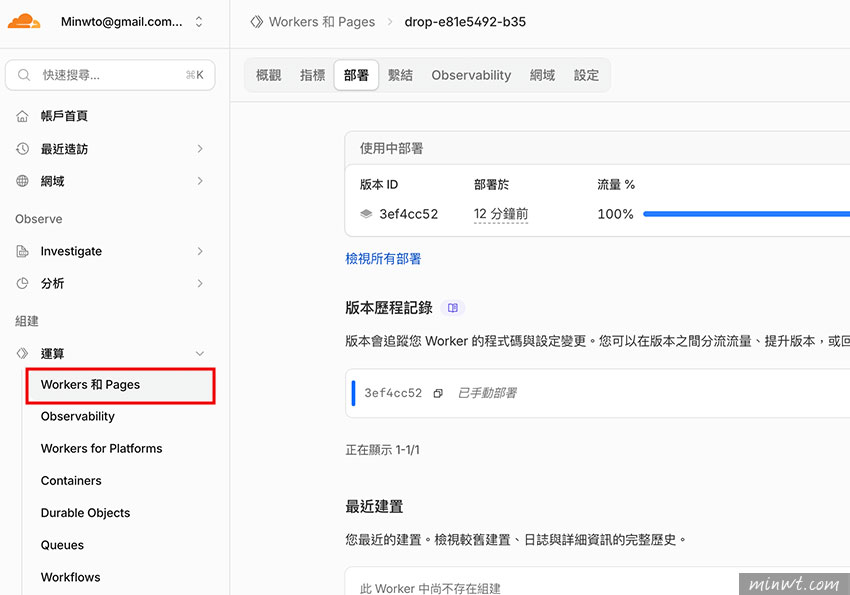Click the 100% traffic value

coord(615,214)
